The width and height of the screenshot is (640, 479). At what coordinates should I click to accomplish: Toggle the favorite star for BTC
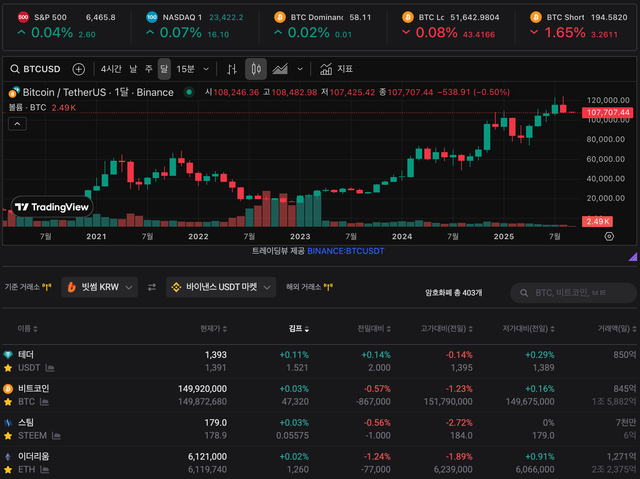8,402
